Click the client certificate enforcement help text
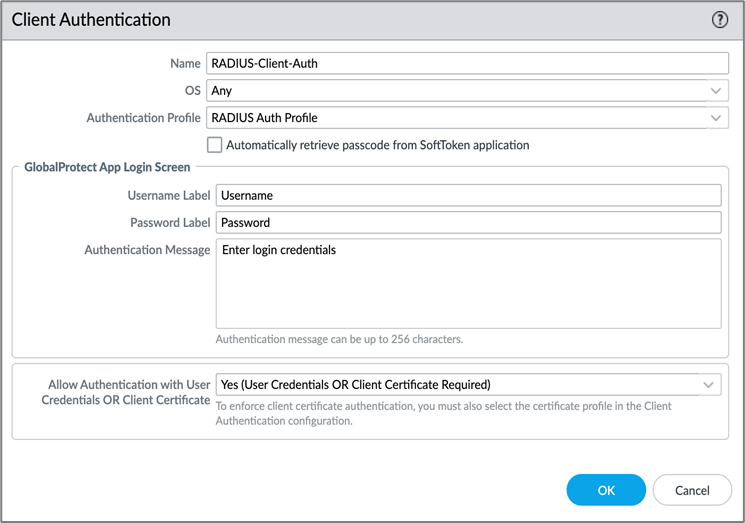The image size is (745, 523). (x=443, y=413)
